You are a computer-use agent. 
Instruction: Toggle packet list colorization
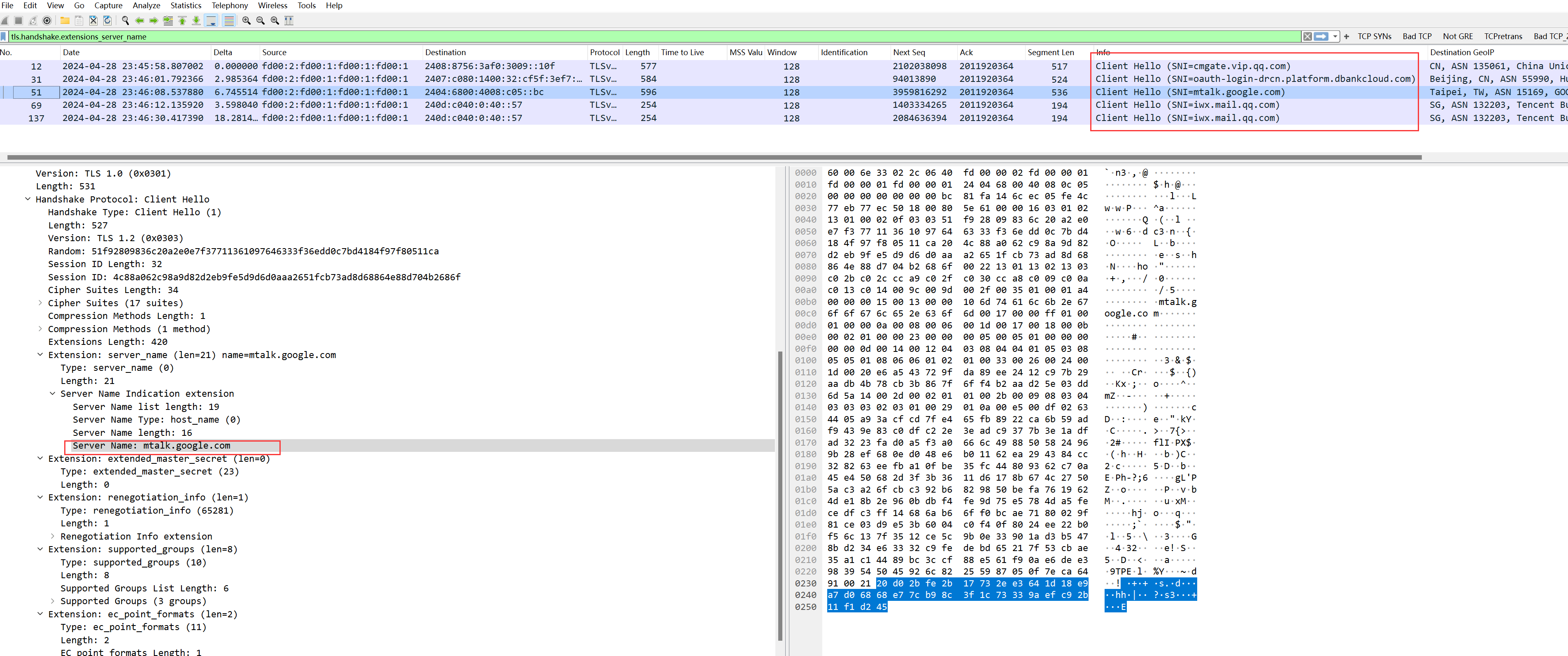tap(229, 20)
